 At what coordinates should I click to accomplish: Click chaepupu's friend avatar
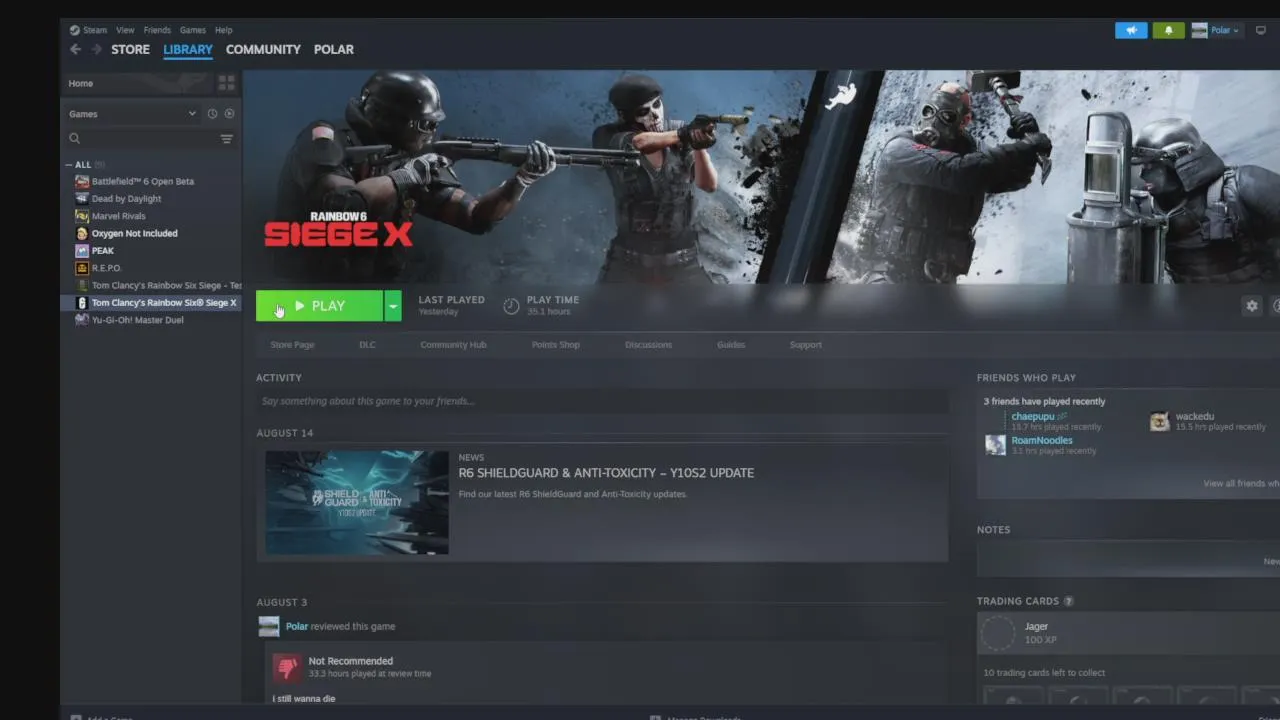(995, 421)
